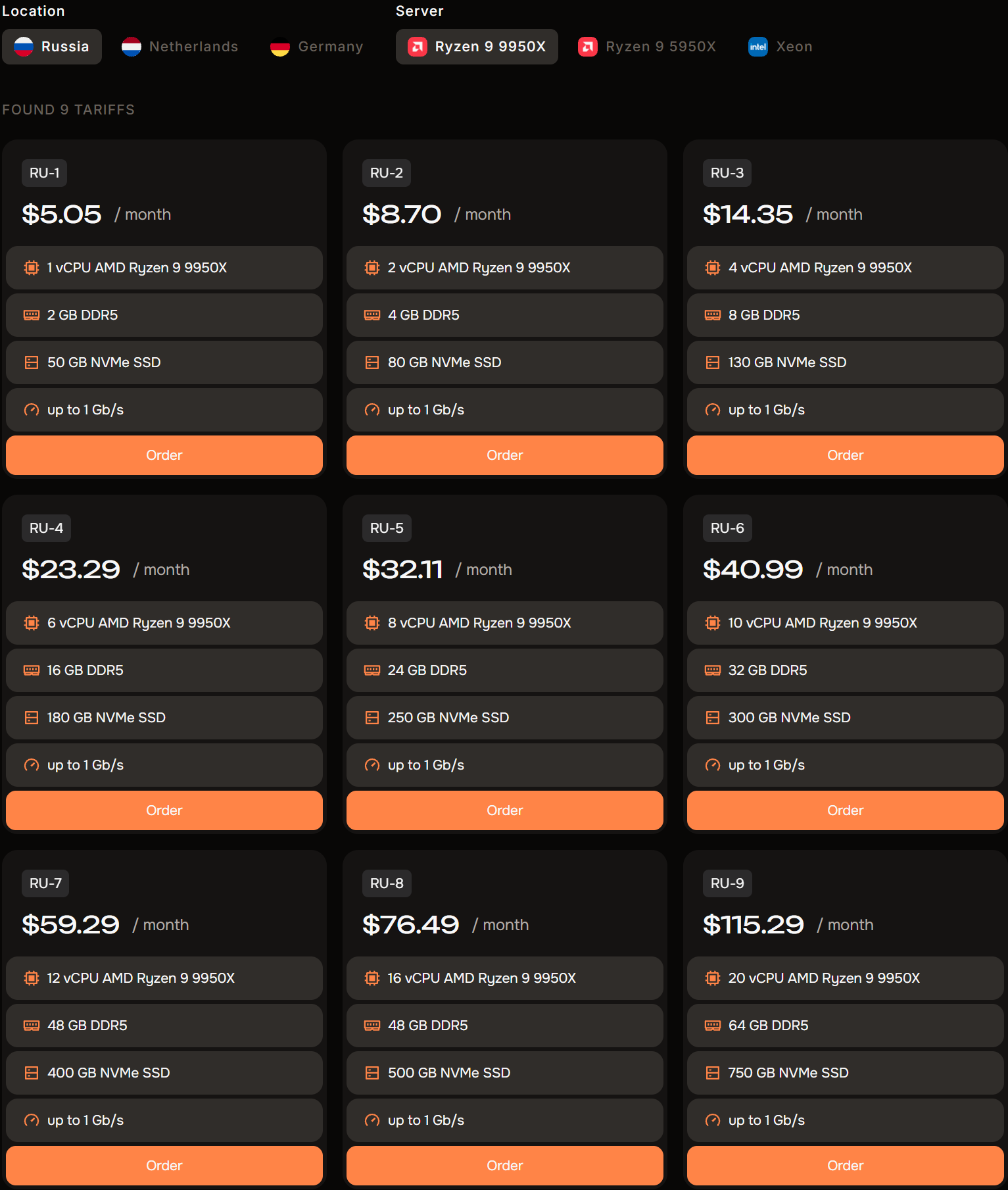This screenshot has height=1190, width=1008.
Task: Click the "16 GB DDR5" text
Action: coord(85,670)
